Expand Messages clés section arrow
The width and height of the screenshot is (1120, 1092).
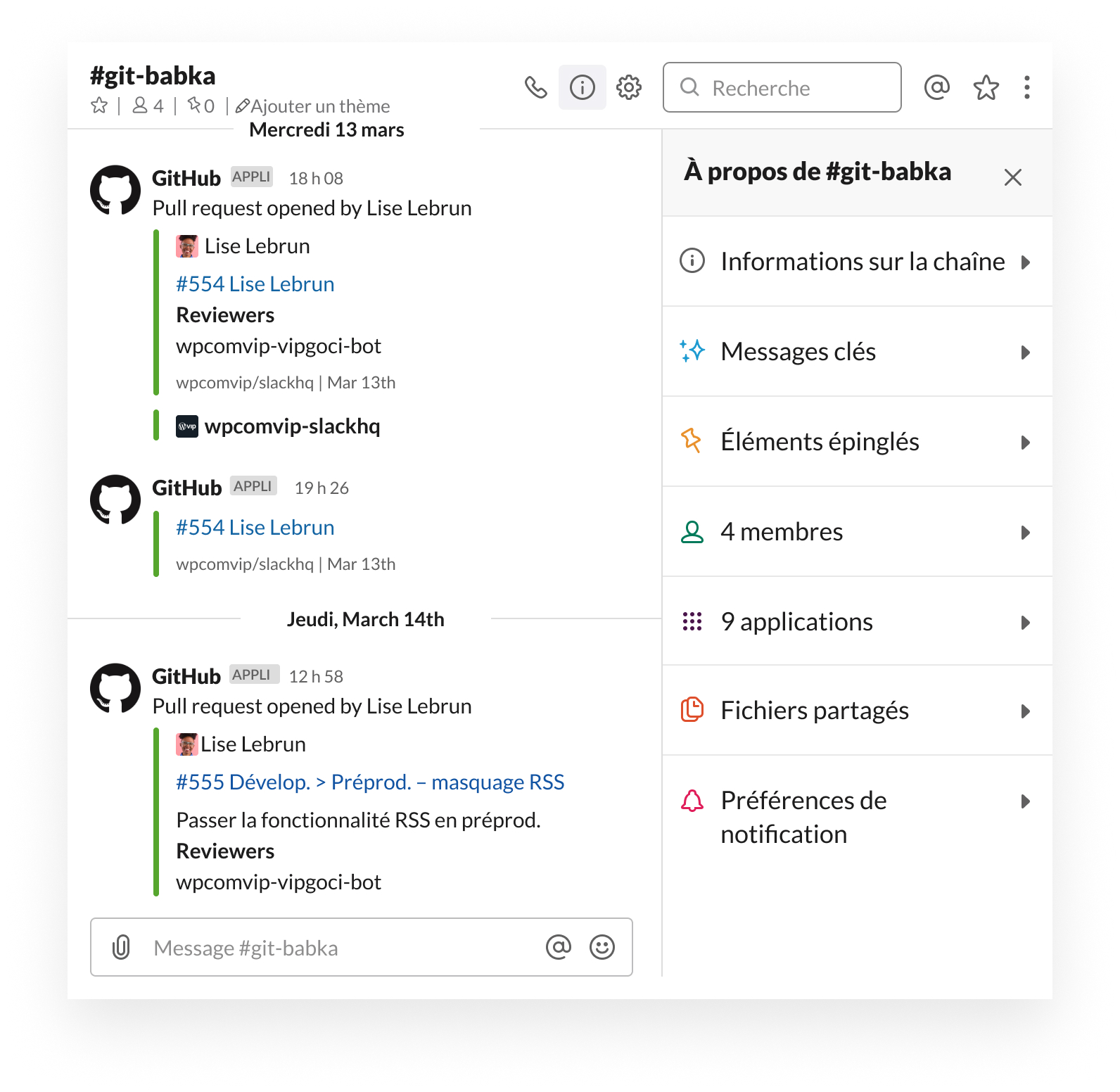[1026, 353]
